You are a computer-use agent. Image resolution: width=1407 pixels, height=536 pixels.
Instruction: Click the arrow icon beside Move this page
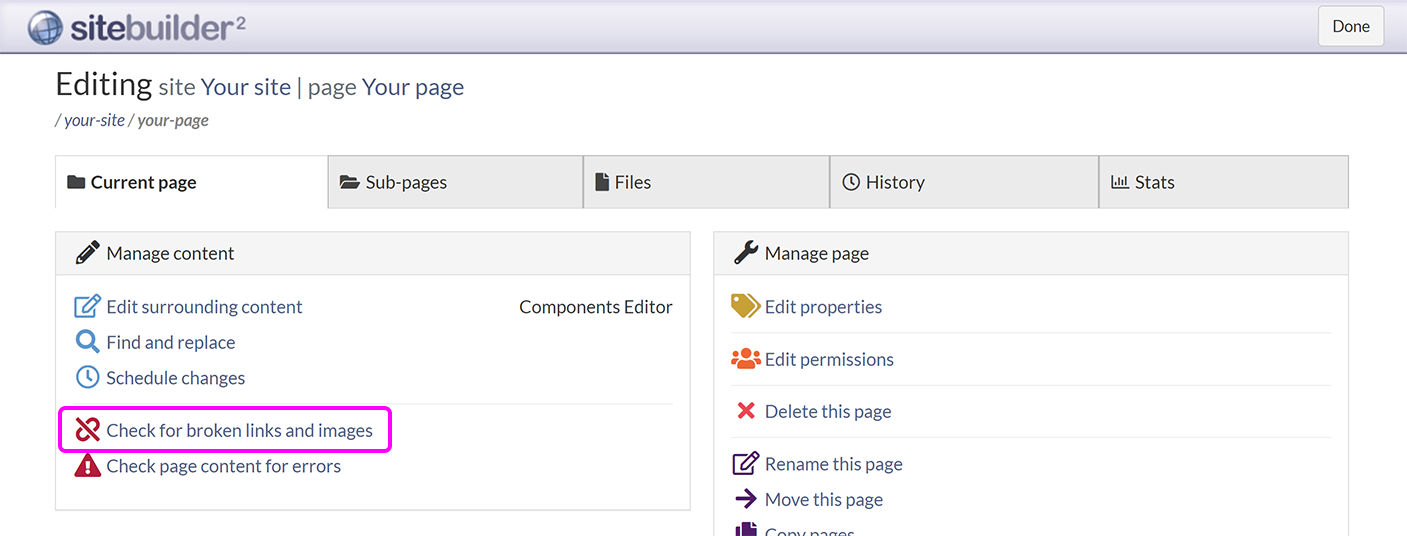[745, 499]
